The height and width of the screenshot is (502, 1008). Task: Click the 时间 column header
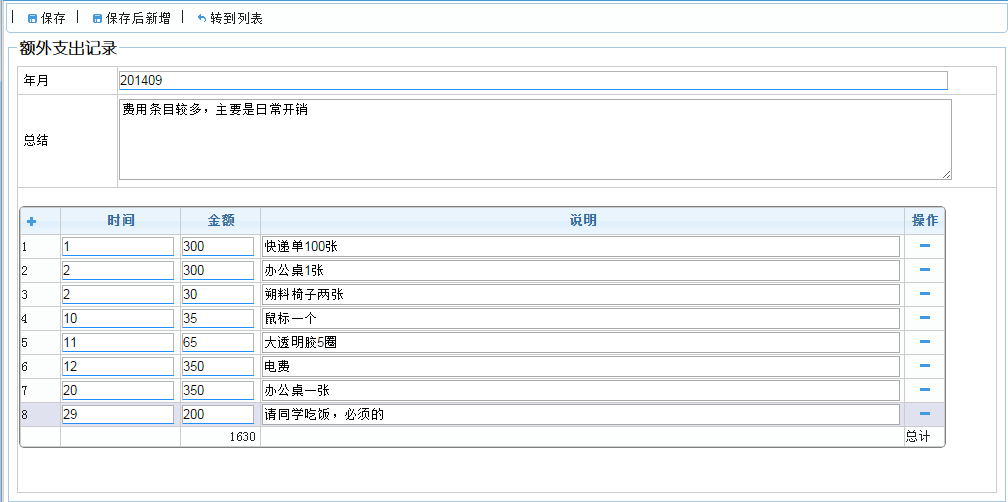121,221
